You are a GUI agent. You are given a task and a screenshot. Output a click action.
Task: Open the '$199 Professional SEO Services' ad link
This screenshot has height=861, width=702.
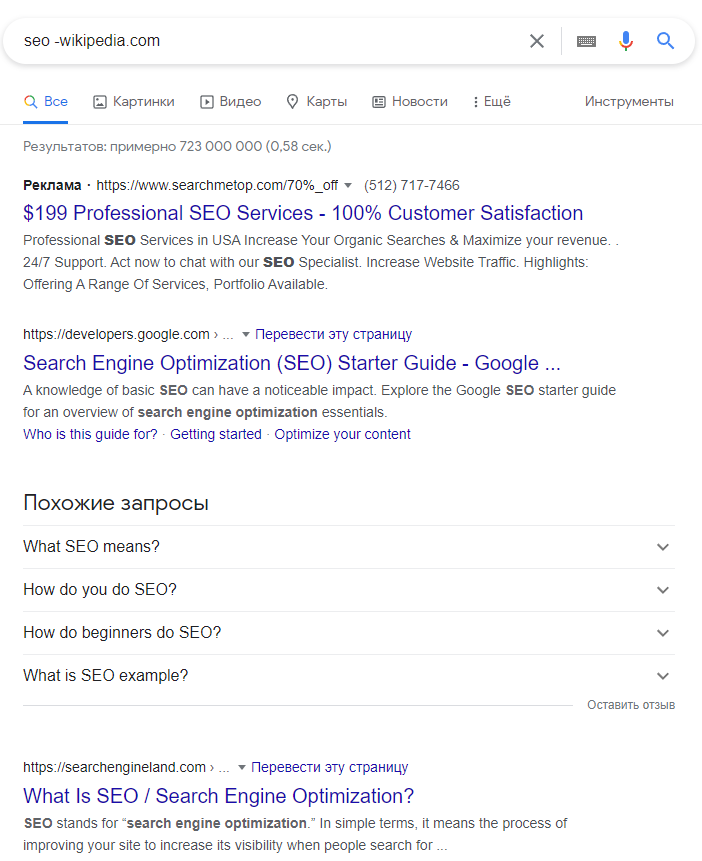pos(303,213)
